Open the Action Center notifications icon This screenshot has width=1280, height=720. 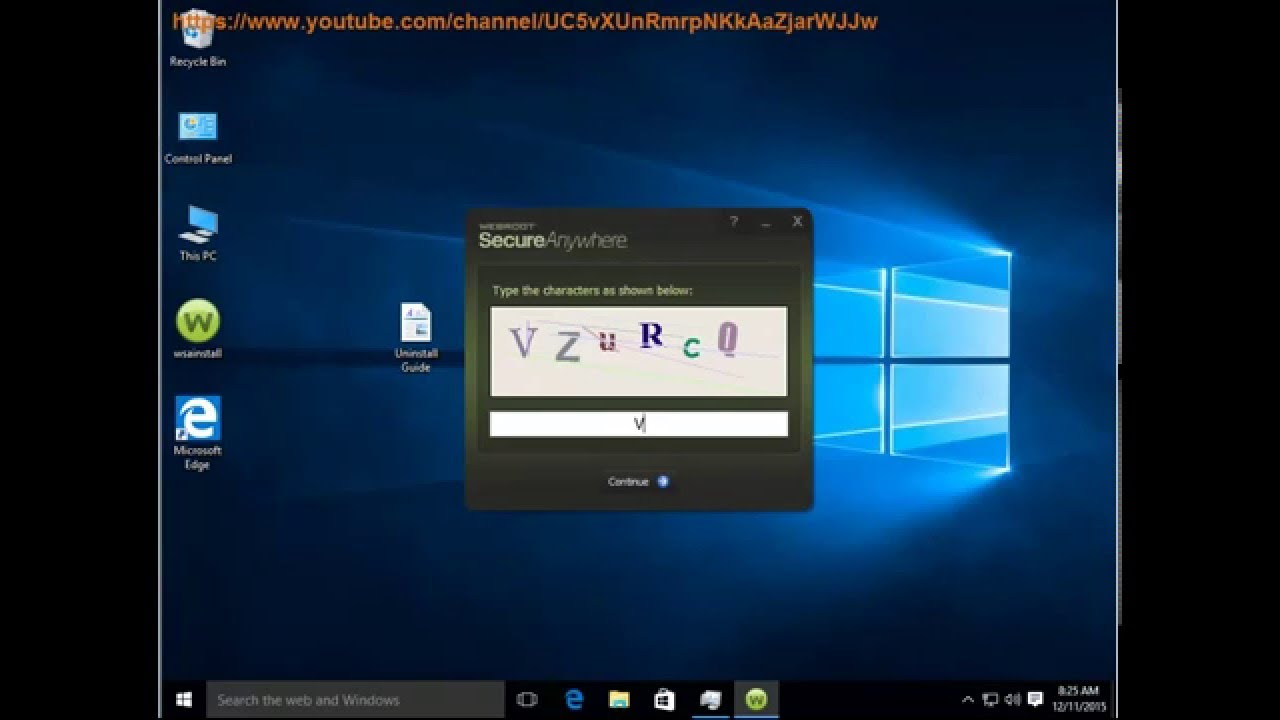coord(1035,699)
